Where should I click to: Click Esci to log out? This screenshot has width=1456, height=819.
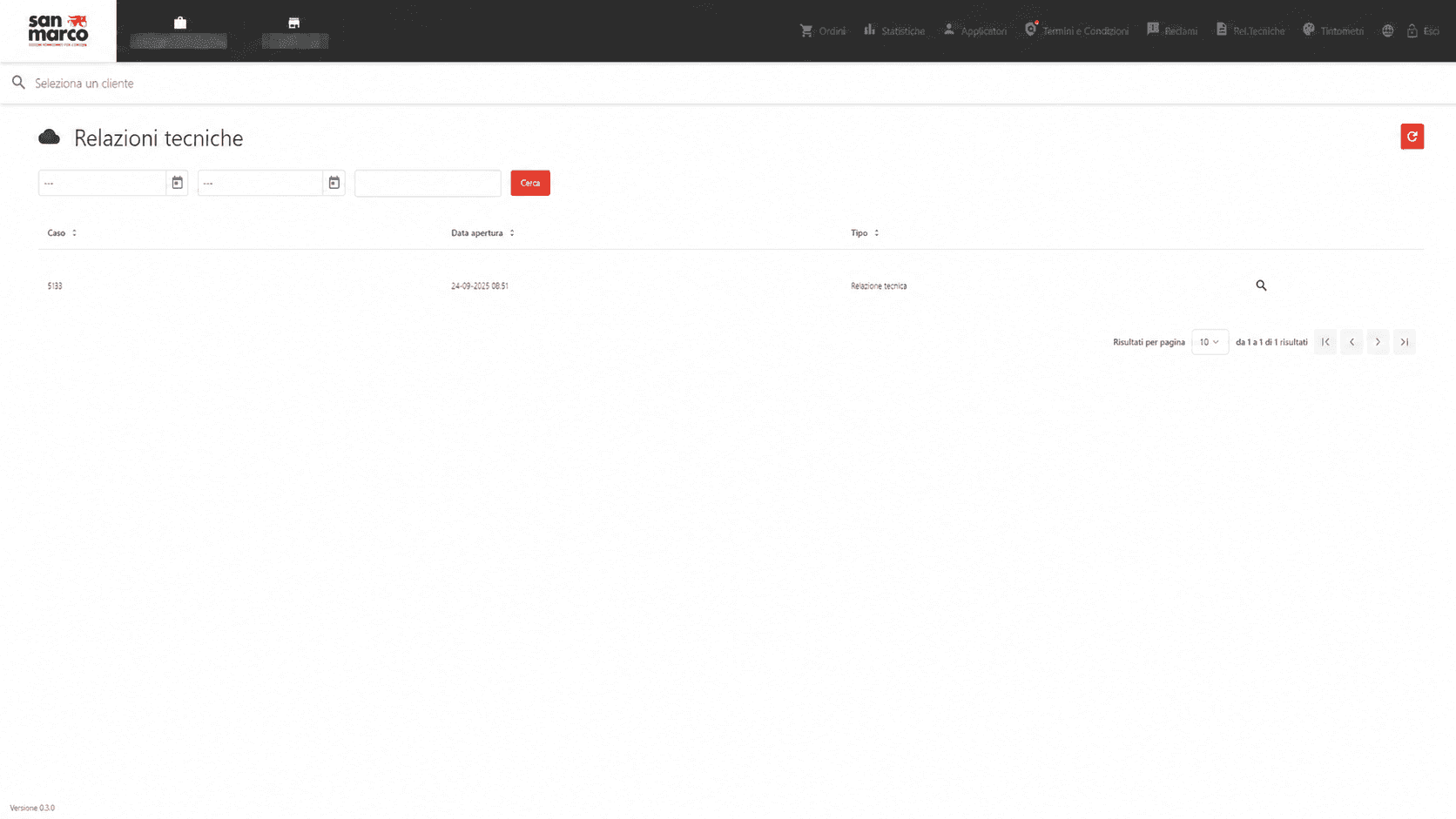coord(1423,30)
